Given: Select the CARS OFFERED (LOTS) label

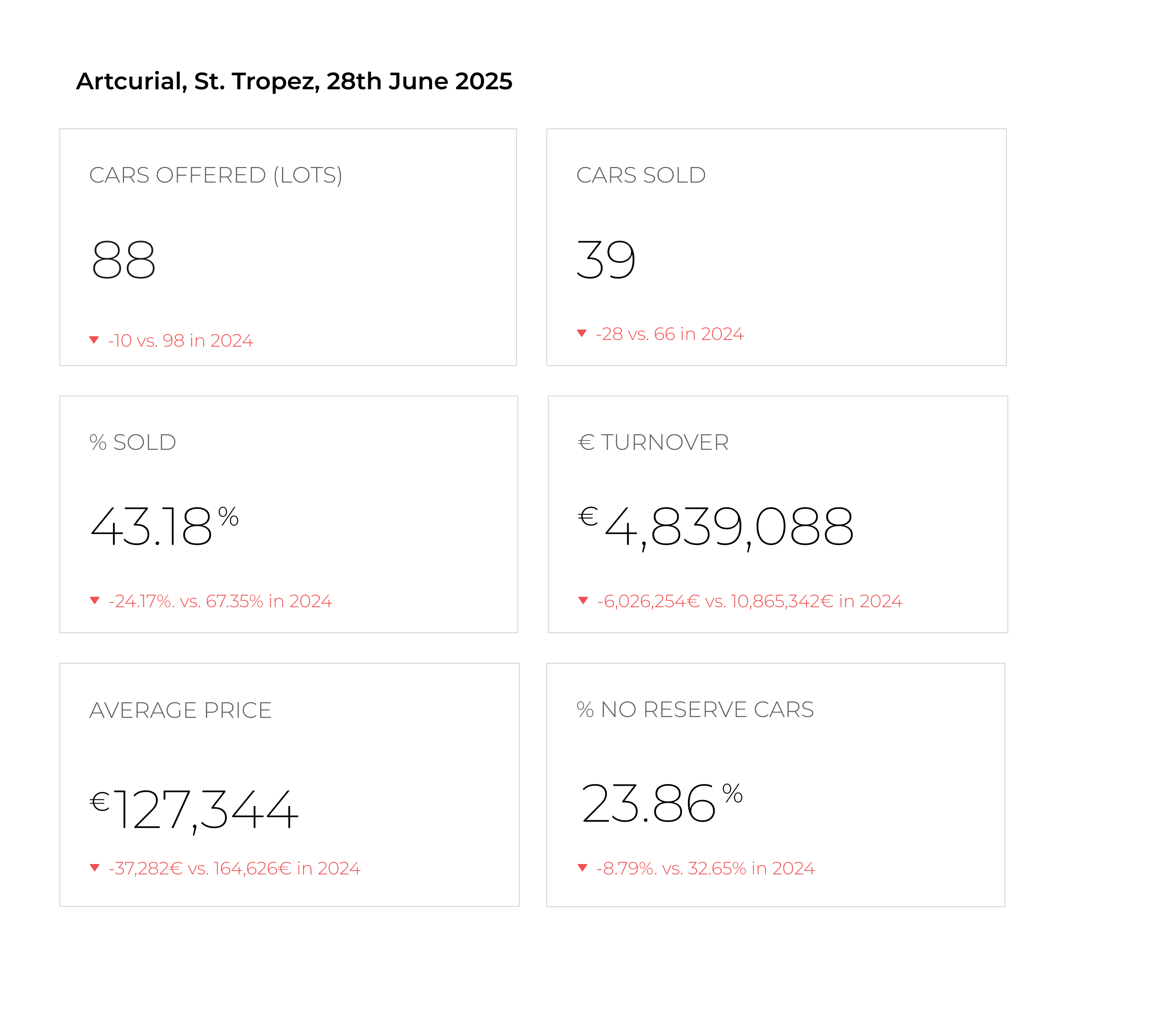Looking at the screenshot, I should pos(216,175).
